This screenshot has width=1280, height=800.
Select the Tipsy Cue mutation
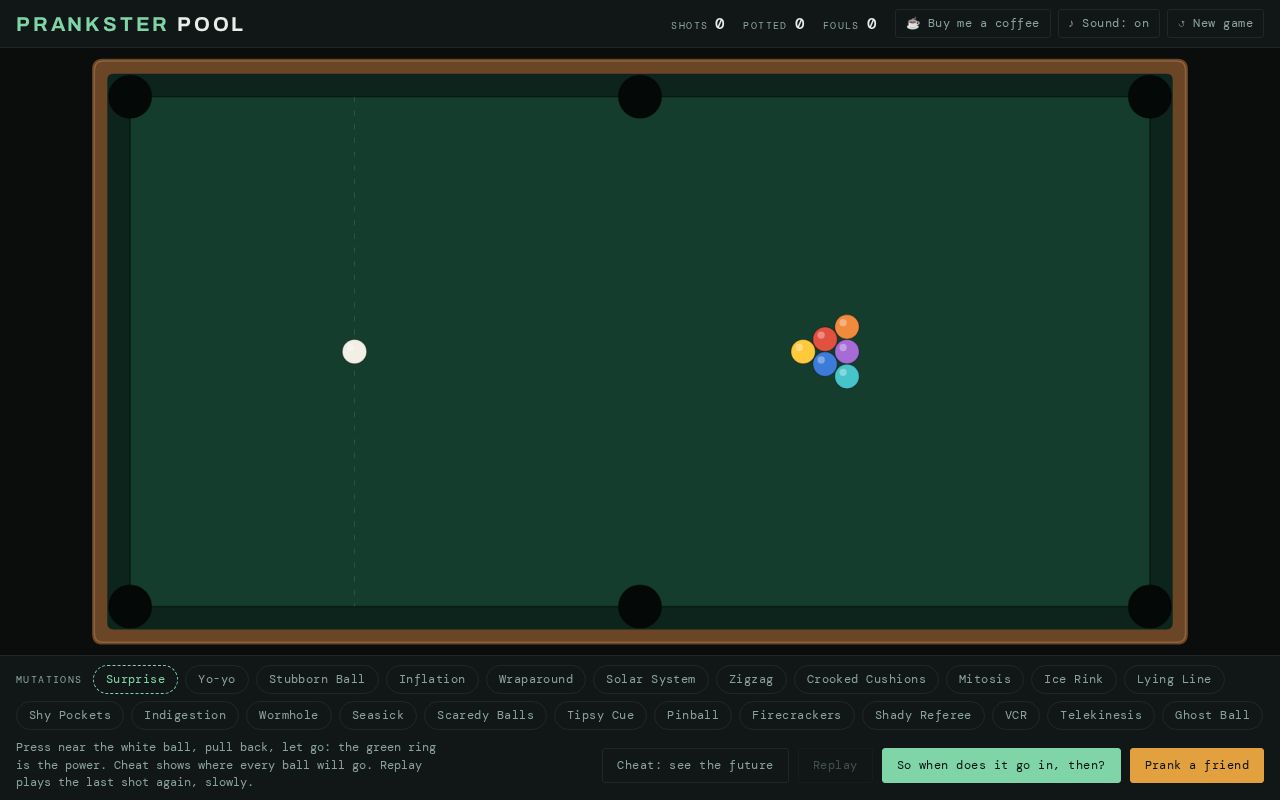point(600,716)
